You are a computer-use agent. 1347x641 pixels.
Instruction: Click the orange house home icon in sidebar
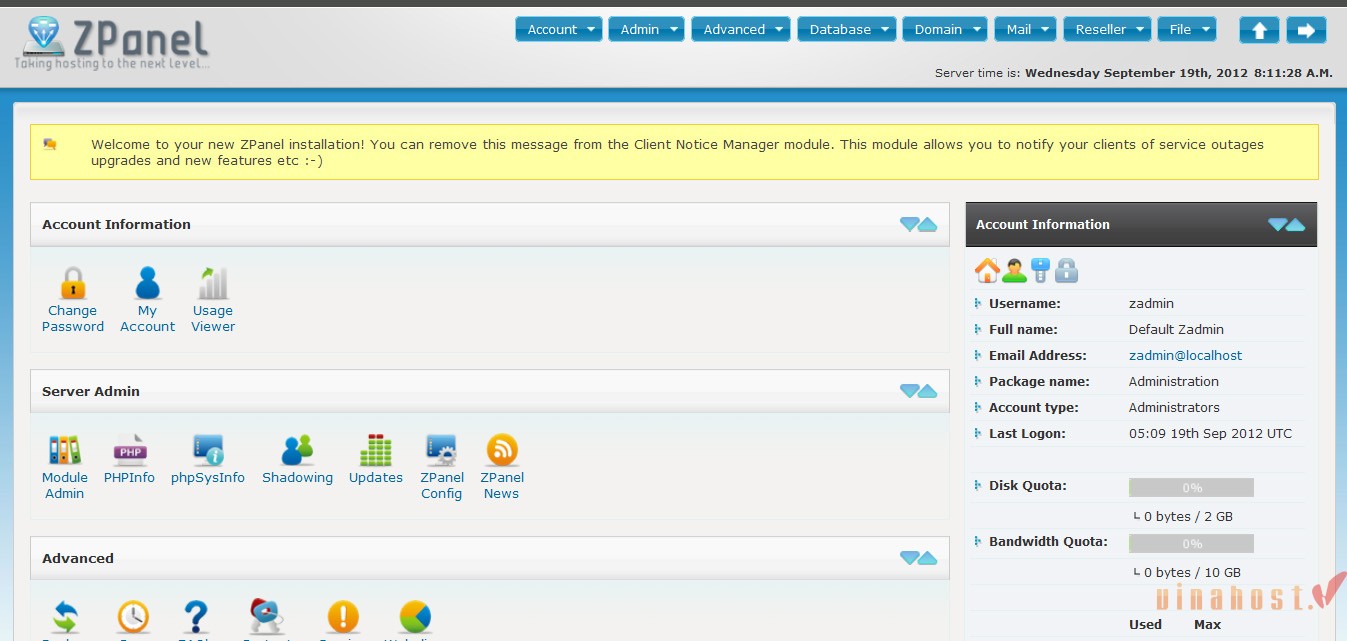point(987,270)
